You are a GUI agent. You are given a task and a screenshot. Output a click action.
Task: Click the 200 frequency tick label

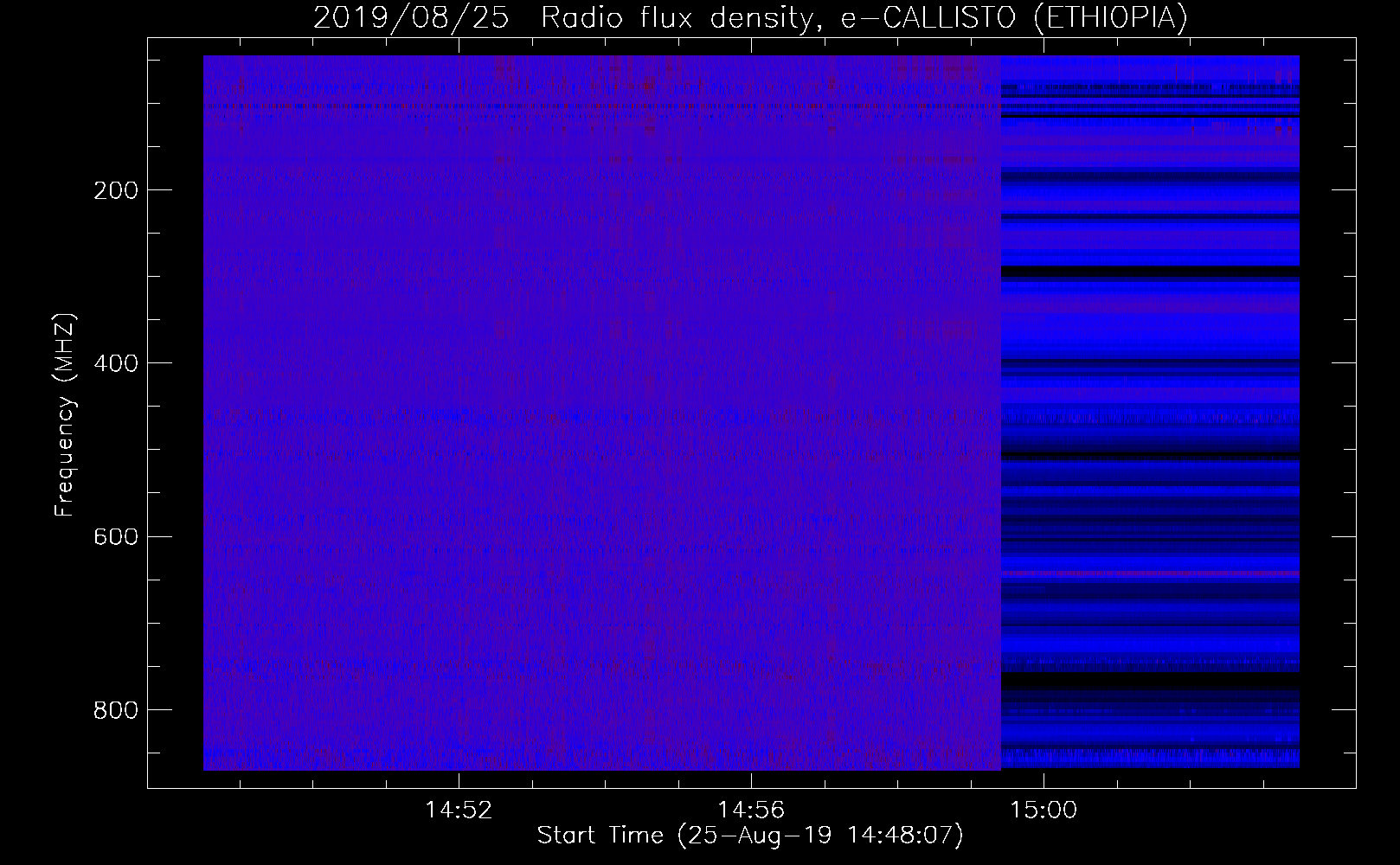coord(115,190)
